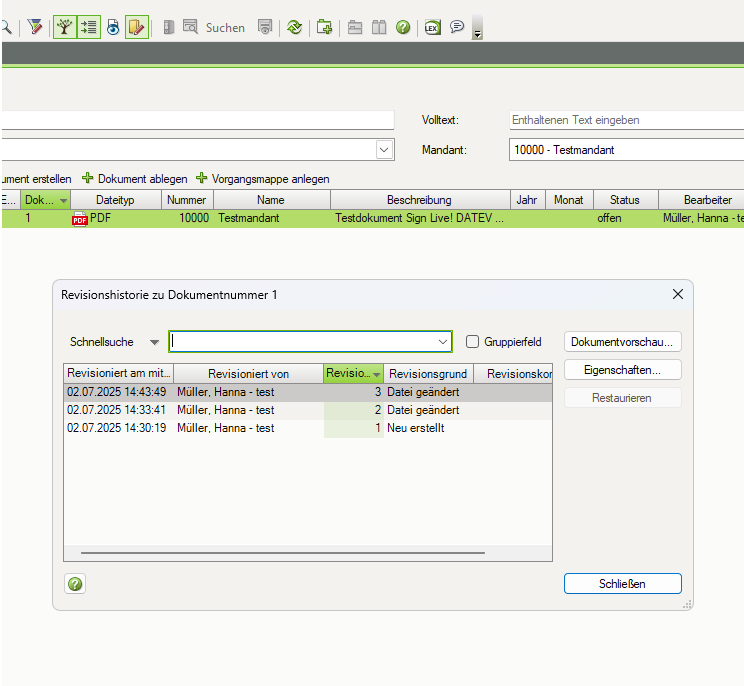Click the search window icon before Suchen
The width and height of the screenshot is (744, 686).
point(190,27)
